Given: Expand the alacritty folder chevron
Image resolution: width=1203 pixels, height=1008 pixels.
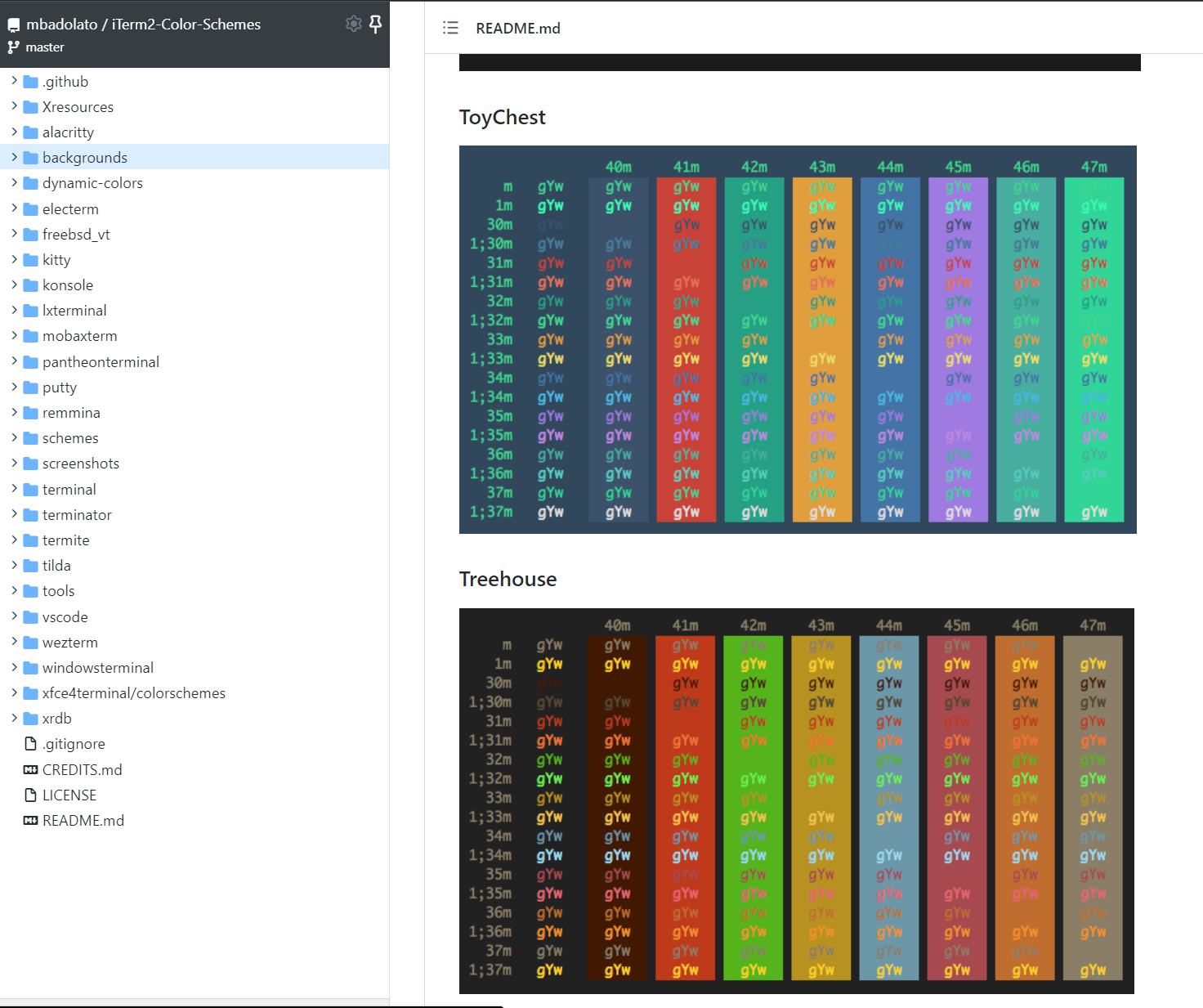Looking at the screenshot, I should [14, 132].
